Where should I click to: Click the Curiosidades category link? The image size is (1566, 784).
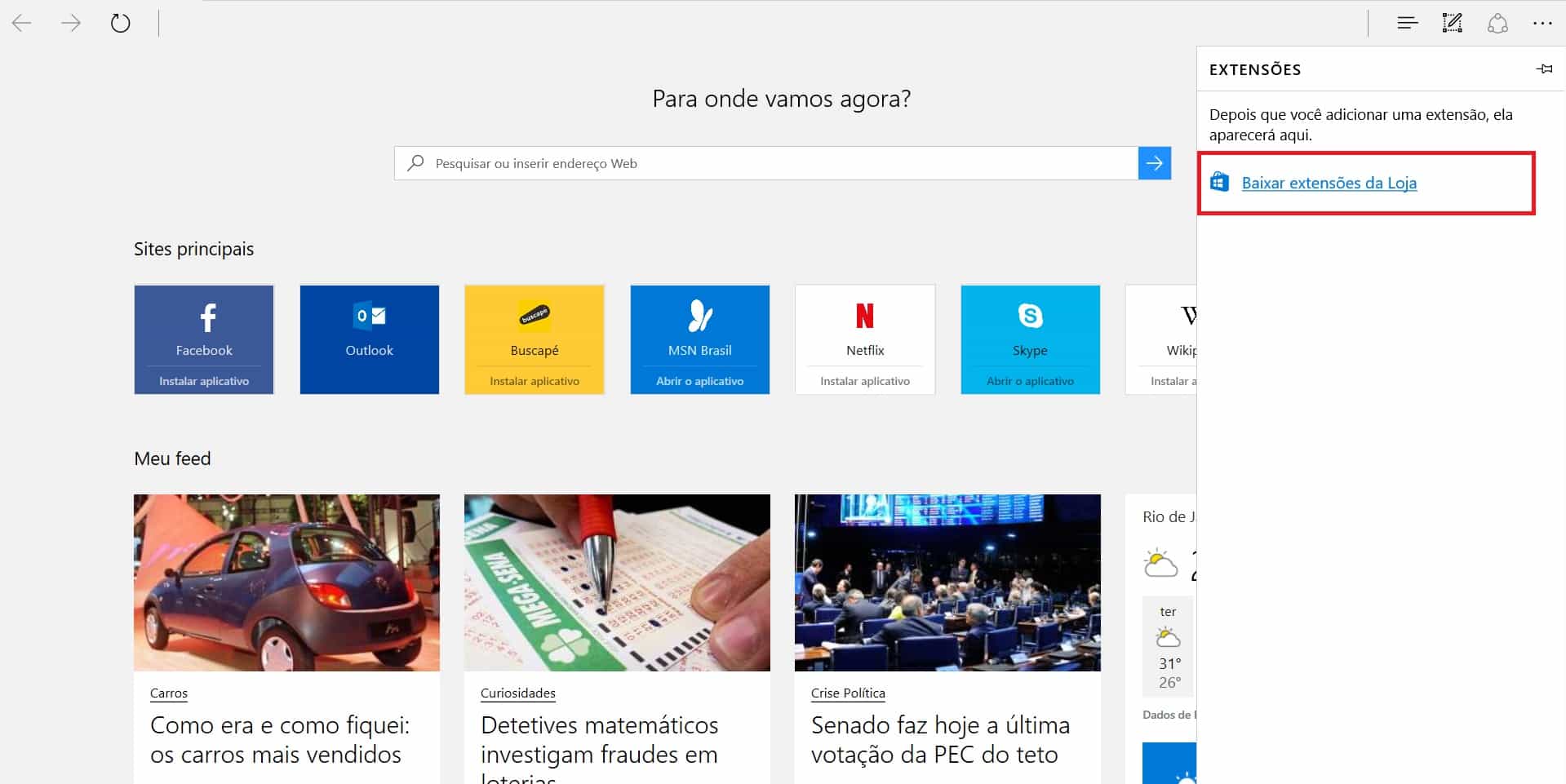click(x=518, y=693)
